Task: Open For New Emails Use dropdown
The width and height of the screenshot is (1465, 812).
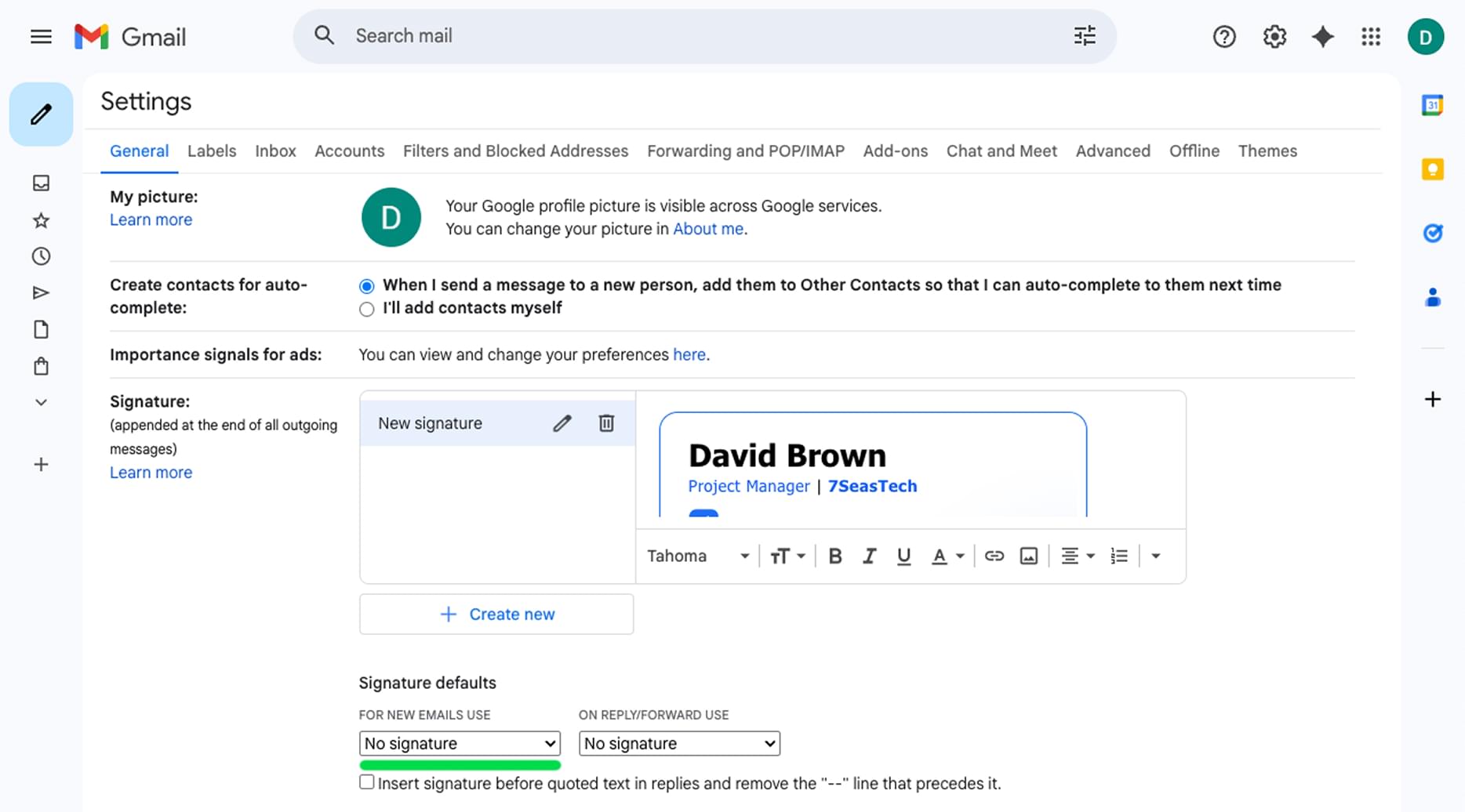Action: tap(460, 743)
